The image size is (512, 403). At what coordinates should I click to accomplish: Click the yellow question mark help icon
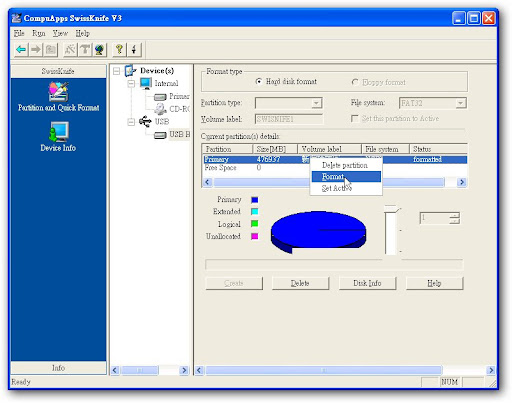(x=119, y=50)
